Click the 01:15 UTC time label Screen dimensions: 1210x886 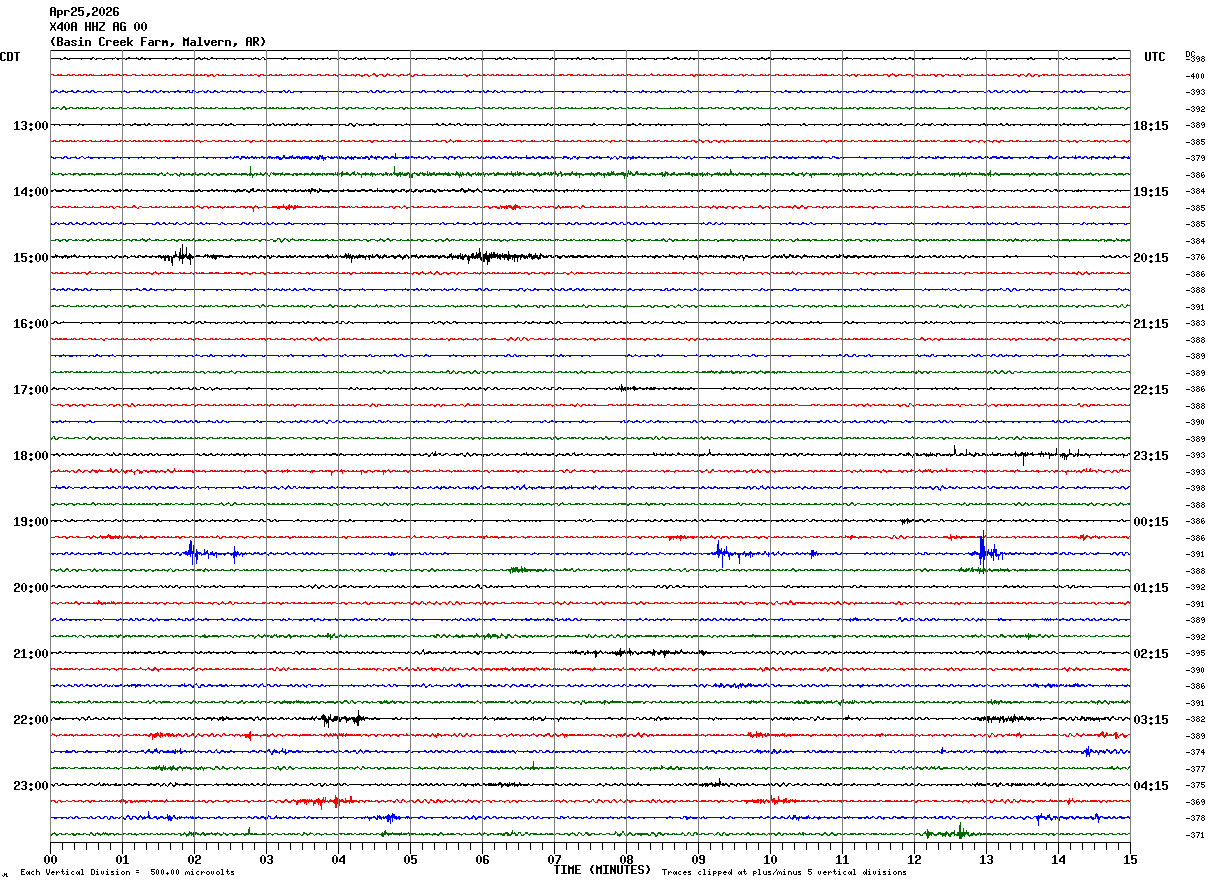coord(1151,588)
